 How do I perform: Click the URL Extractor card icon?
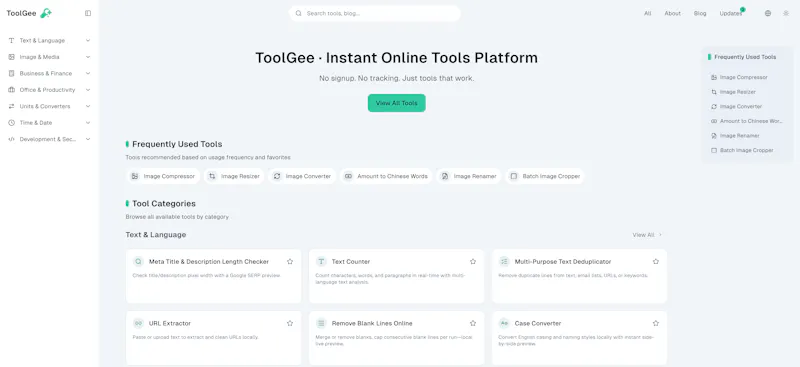click(x=138, y=323)
